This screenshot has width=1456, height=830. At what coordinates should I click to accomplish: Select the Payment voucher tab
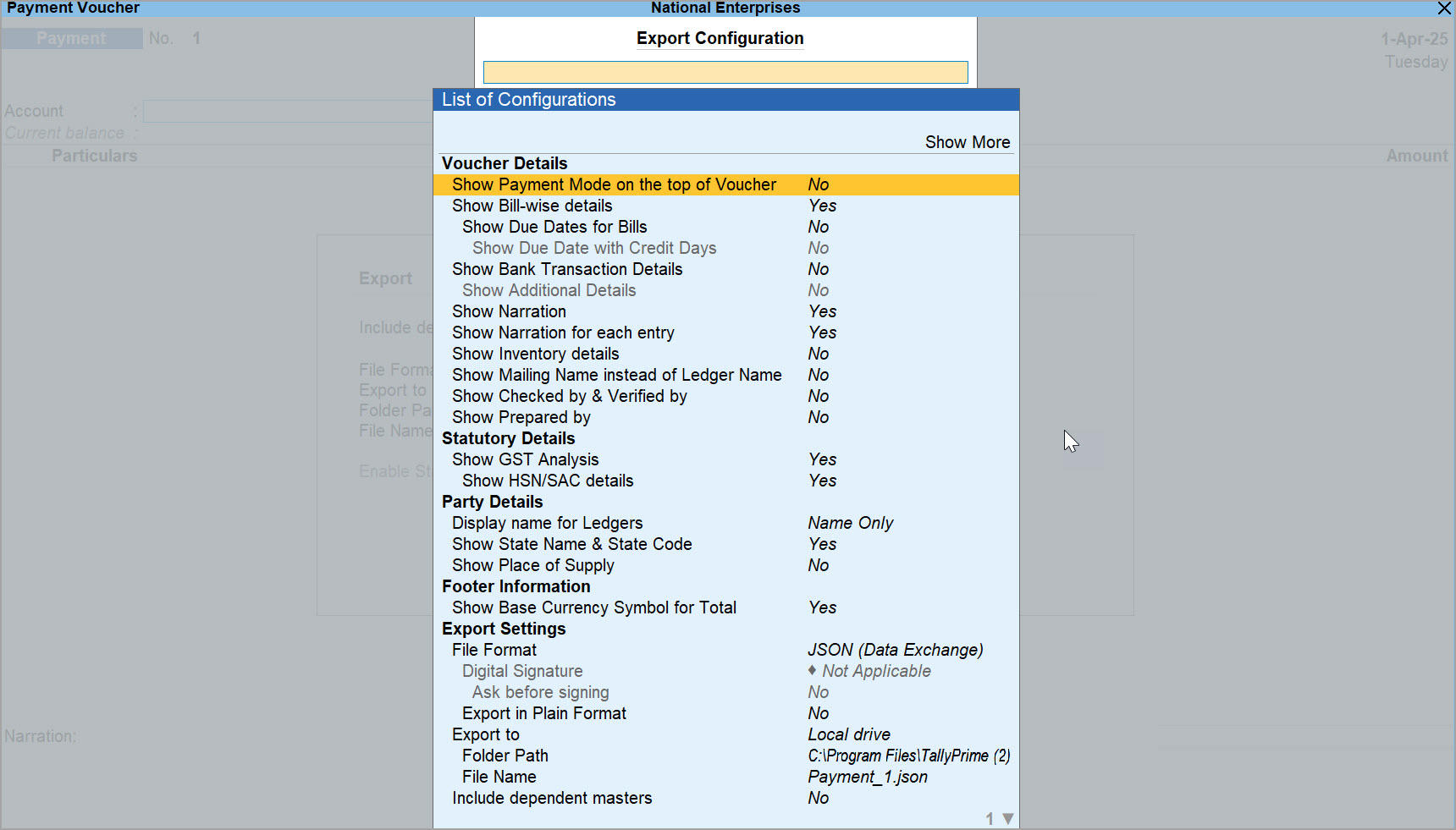click(x=71, y=38)
